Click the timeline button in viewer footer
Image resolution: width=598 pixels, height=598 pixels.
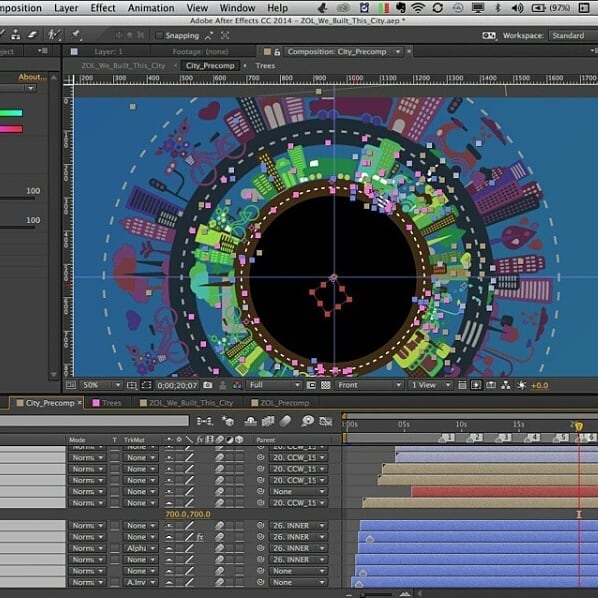[x=491, y=385]
